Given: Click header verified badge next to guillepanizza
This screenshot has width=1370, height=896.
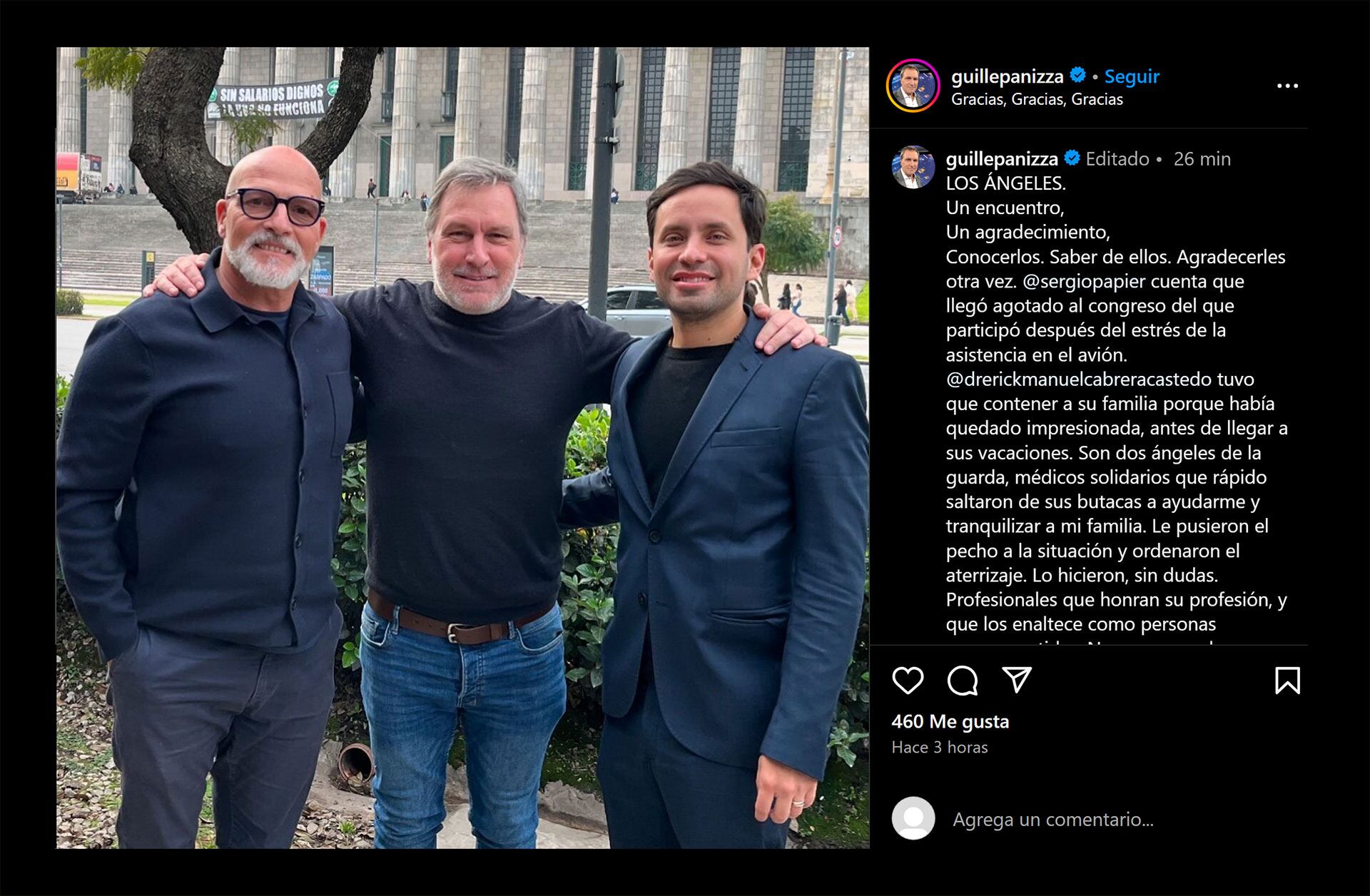Looking at the screenshot, I should point(1077,76).
